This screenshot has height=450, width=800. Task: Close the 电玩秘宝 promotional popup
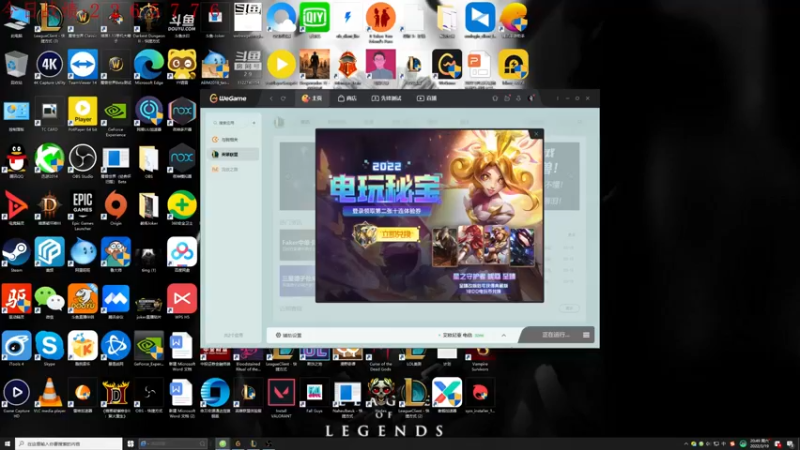tap(536, 134)
